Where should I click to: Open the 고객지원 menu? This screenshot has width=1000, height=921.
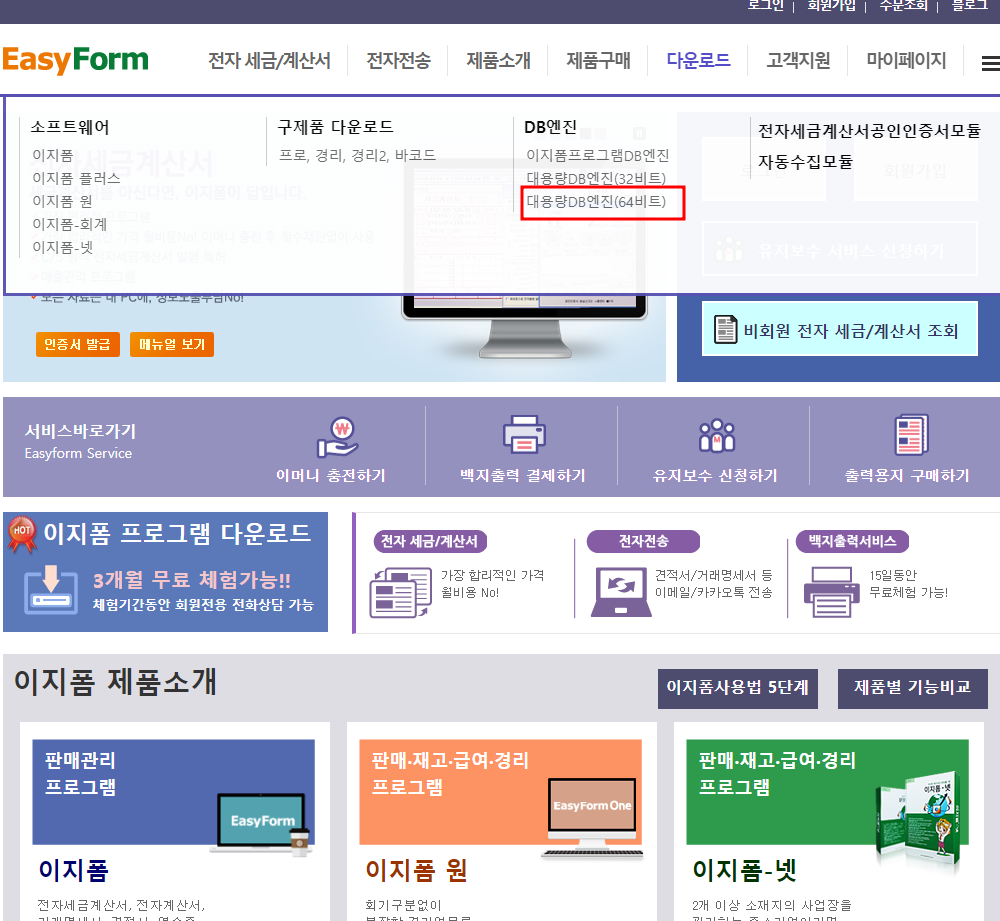tap(798, 61)
